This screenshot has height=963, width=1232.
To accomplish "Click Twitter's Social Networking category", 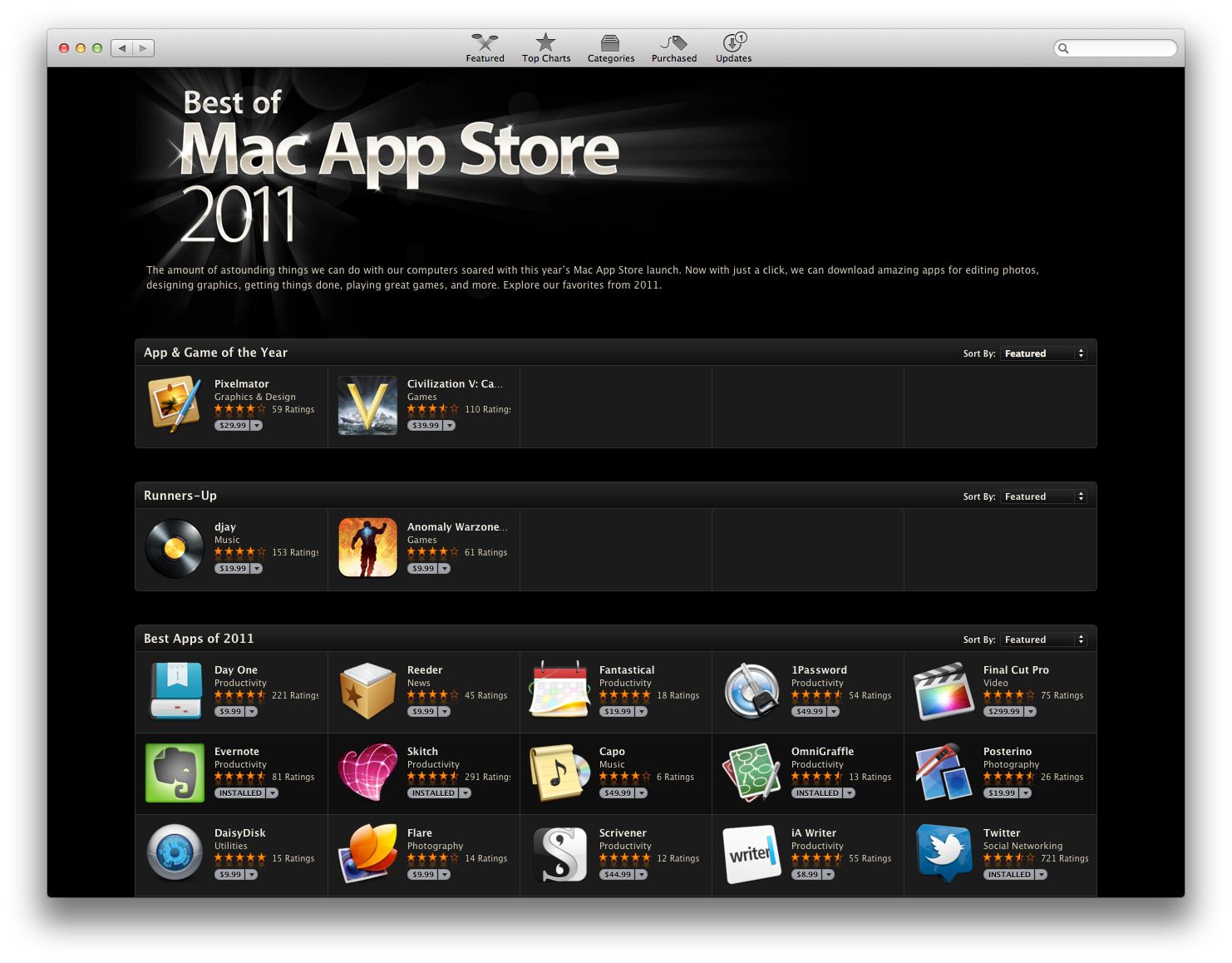I will click(1023, 847).
